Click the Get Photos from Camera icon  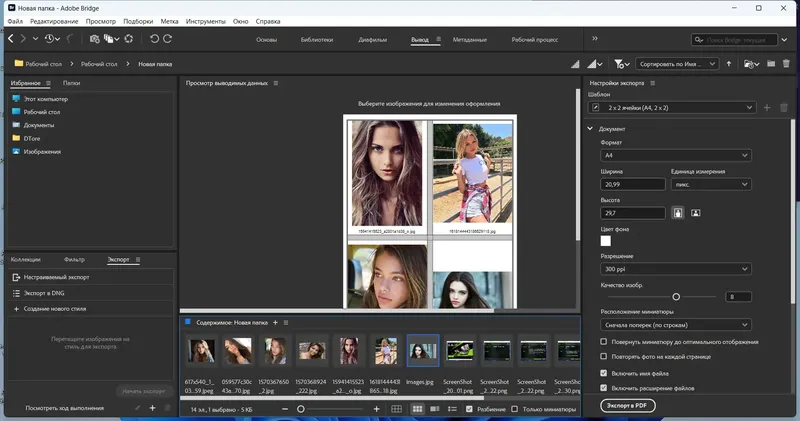pos(94,39)
